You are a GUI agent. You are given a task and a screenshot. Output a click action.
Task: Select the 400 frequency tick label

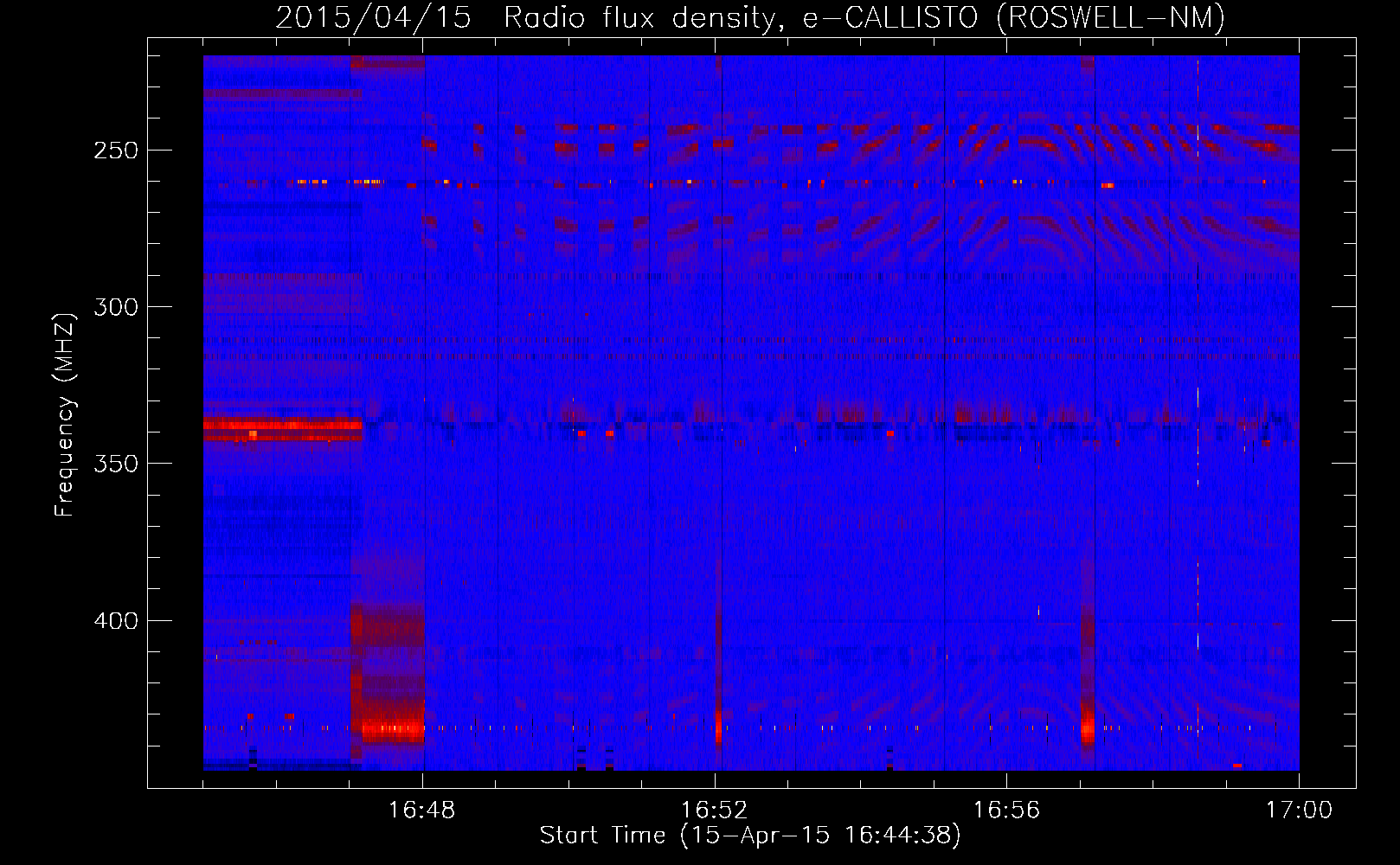pos(116,621)
